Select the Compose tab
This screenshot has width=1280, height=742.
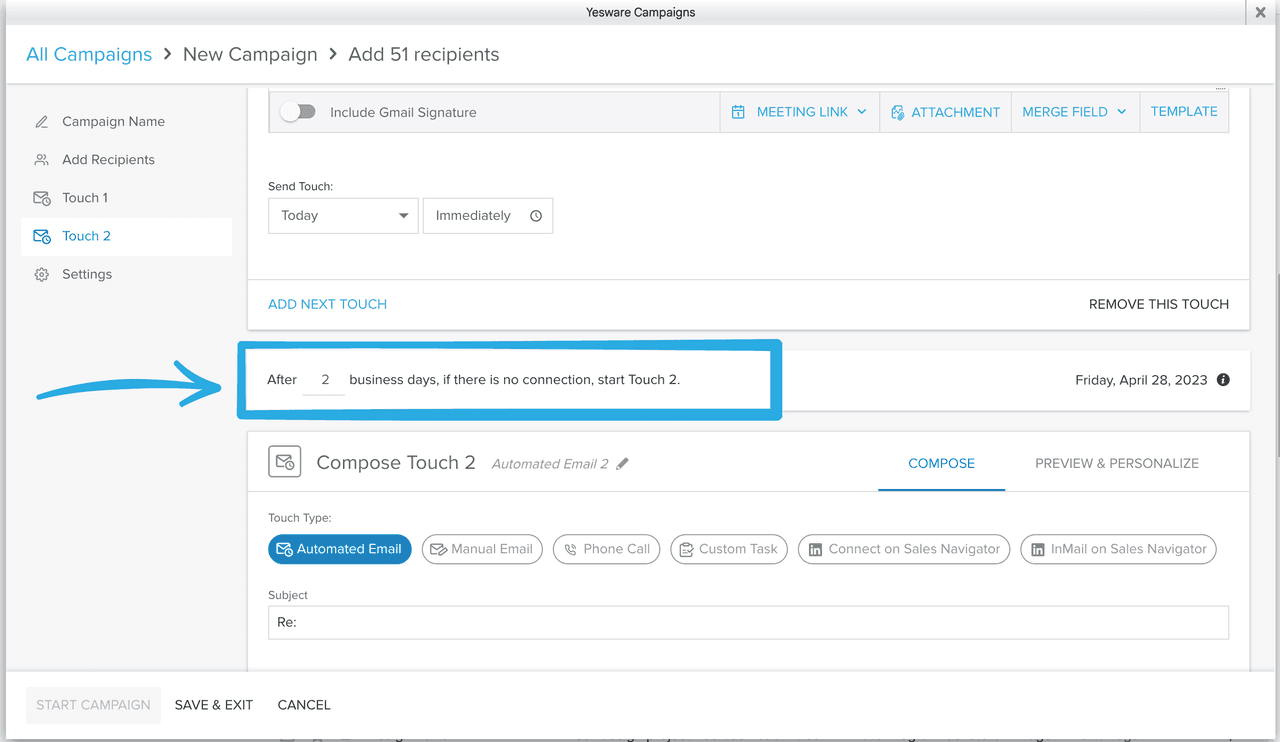pyautogui.click(x=941, y=463)
